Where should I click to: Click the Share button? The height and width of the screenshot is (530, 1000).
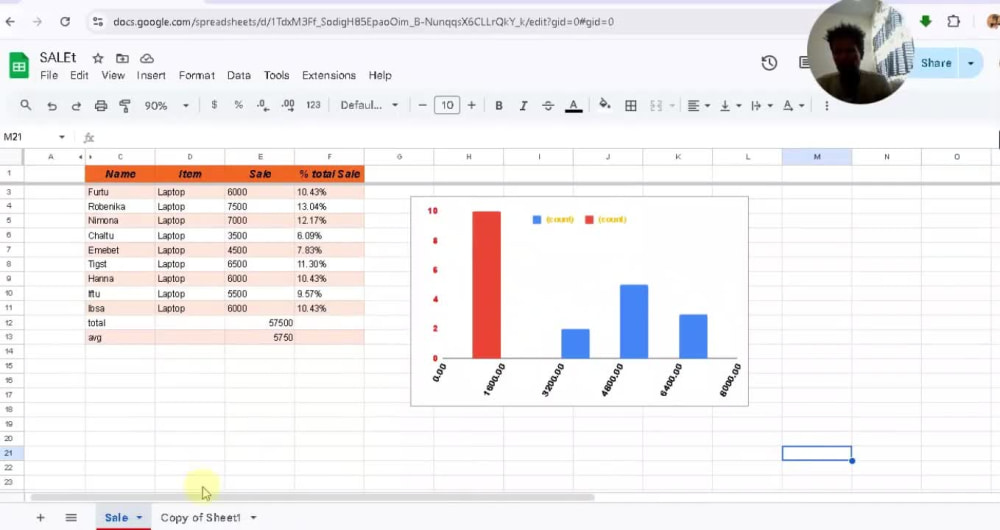click(x=936, y=63)
